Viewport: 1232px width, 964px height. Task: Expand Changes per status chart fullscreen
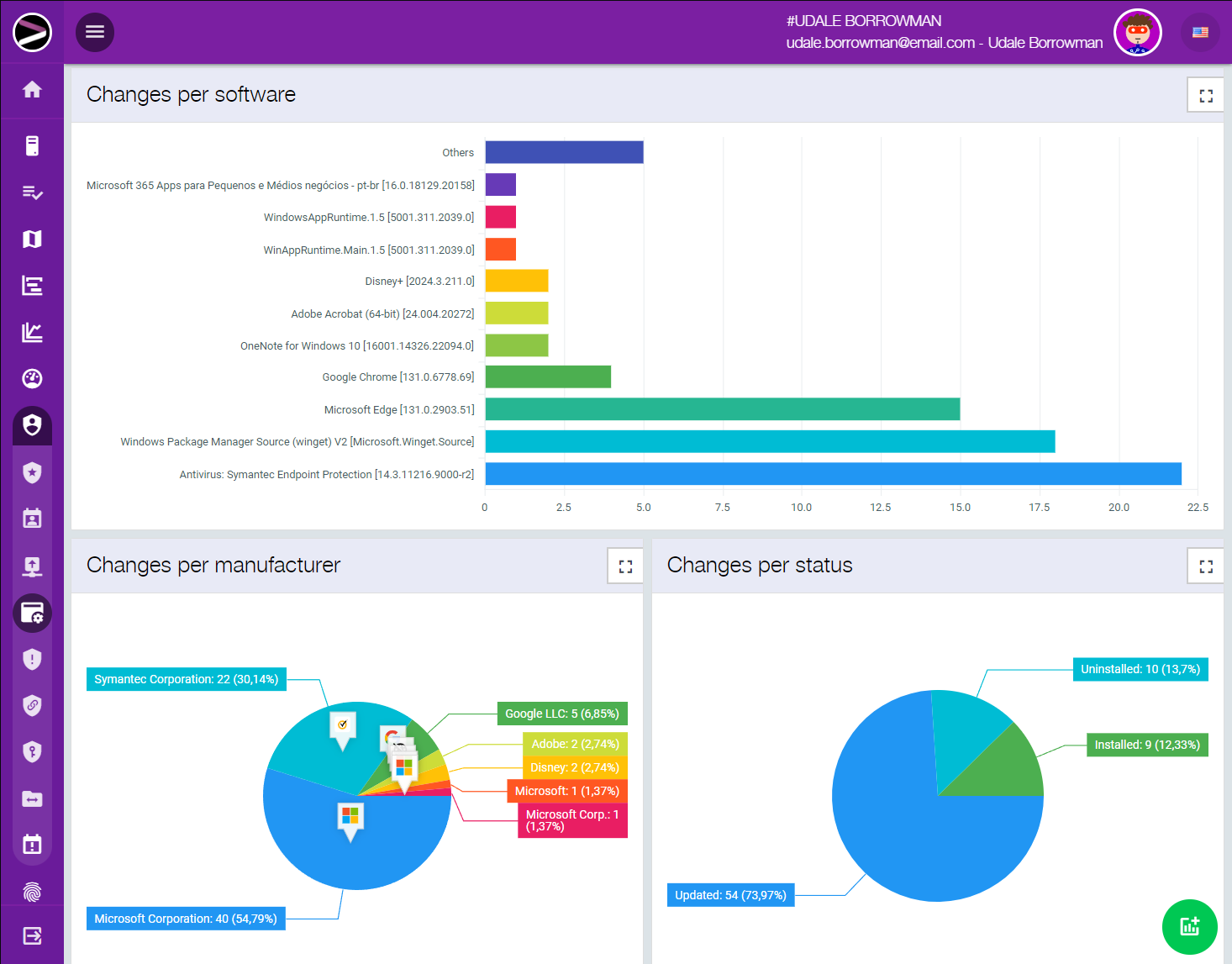click(x=1206, y=566)
